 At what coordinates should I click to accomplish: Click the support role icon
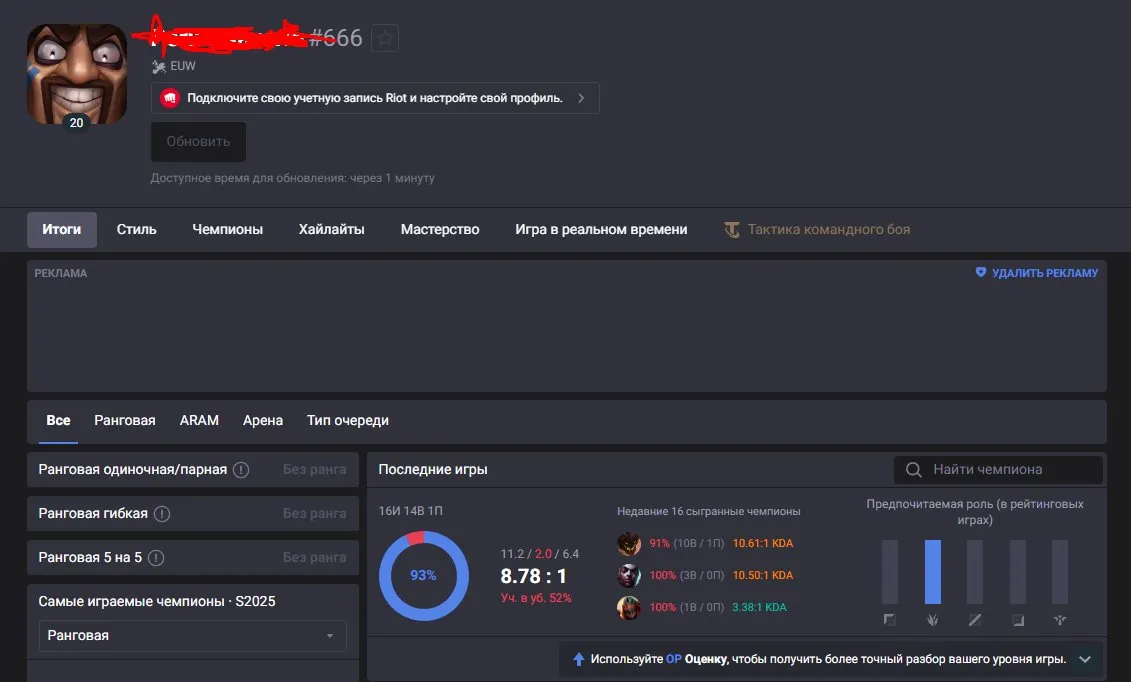[1060, 620]
